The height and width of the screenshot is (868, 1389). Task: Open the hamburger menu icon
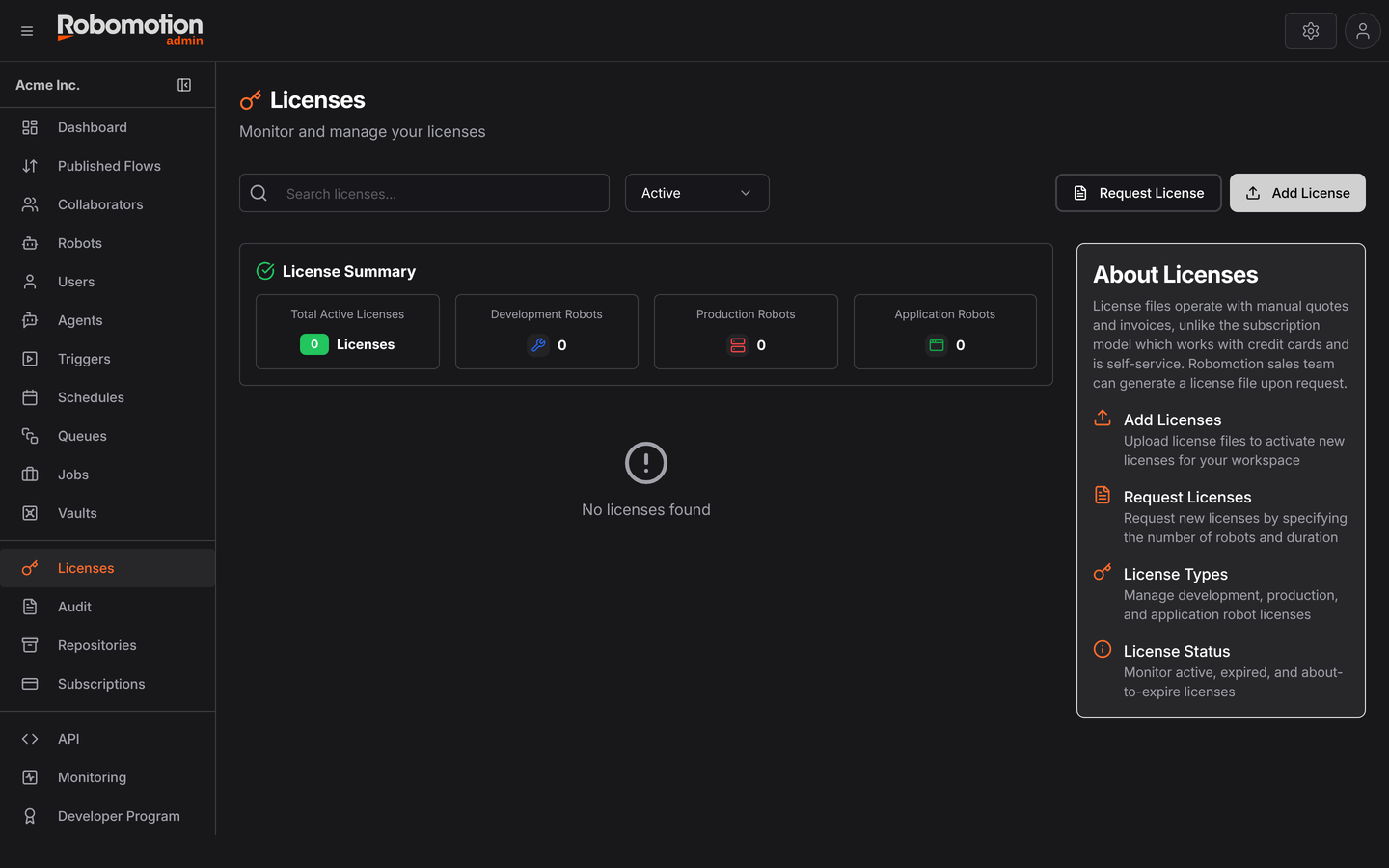27,31
